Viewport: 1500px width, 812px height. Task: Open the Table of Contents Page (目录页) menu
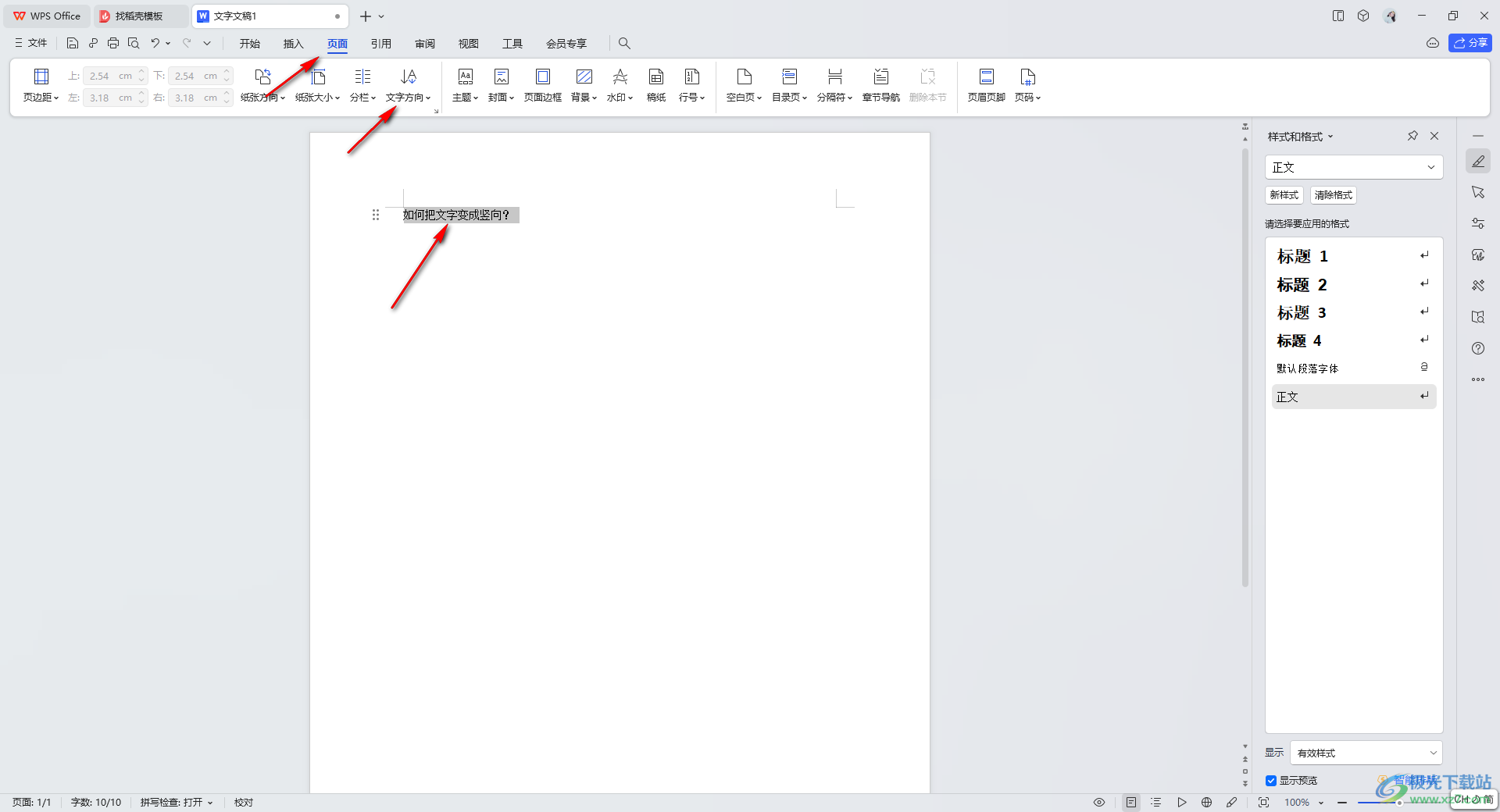tap(789, 85)
